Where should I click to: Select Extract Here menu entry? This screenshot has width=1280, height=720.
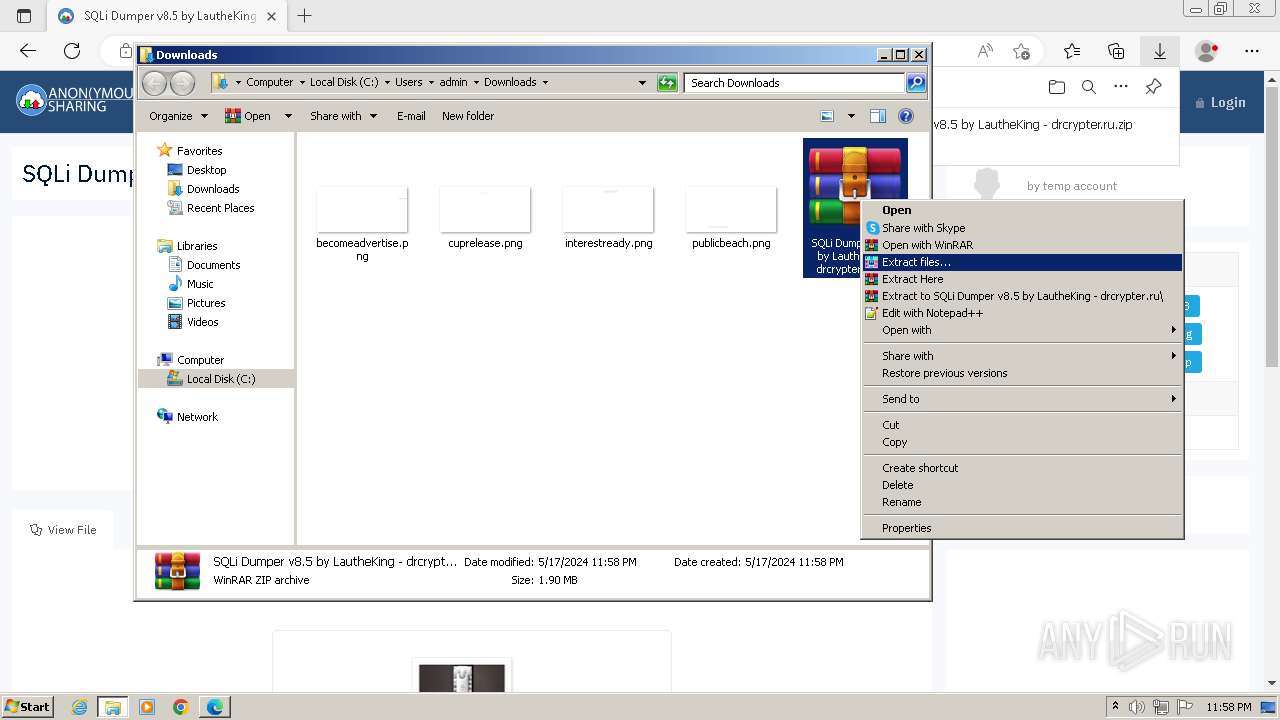[1022, 279]
